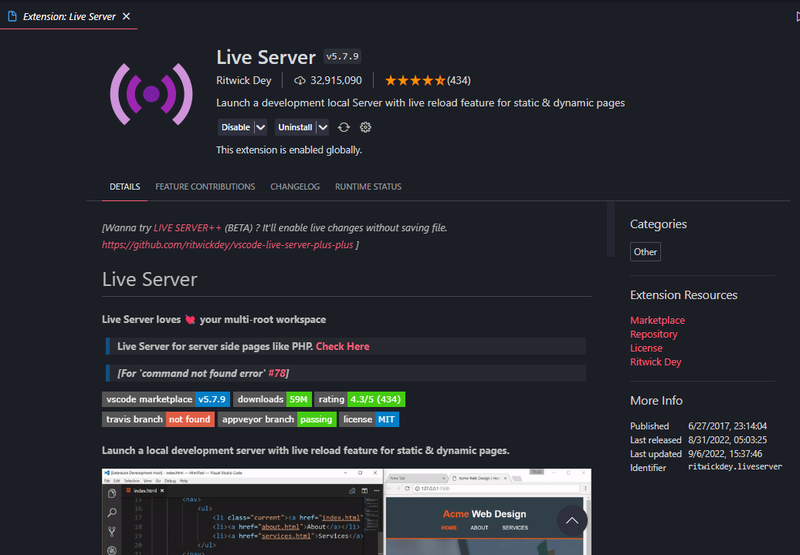Open the Marketplace resource link
The image size is (800, 555).
(657, 320)
